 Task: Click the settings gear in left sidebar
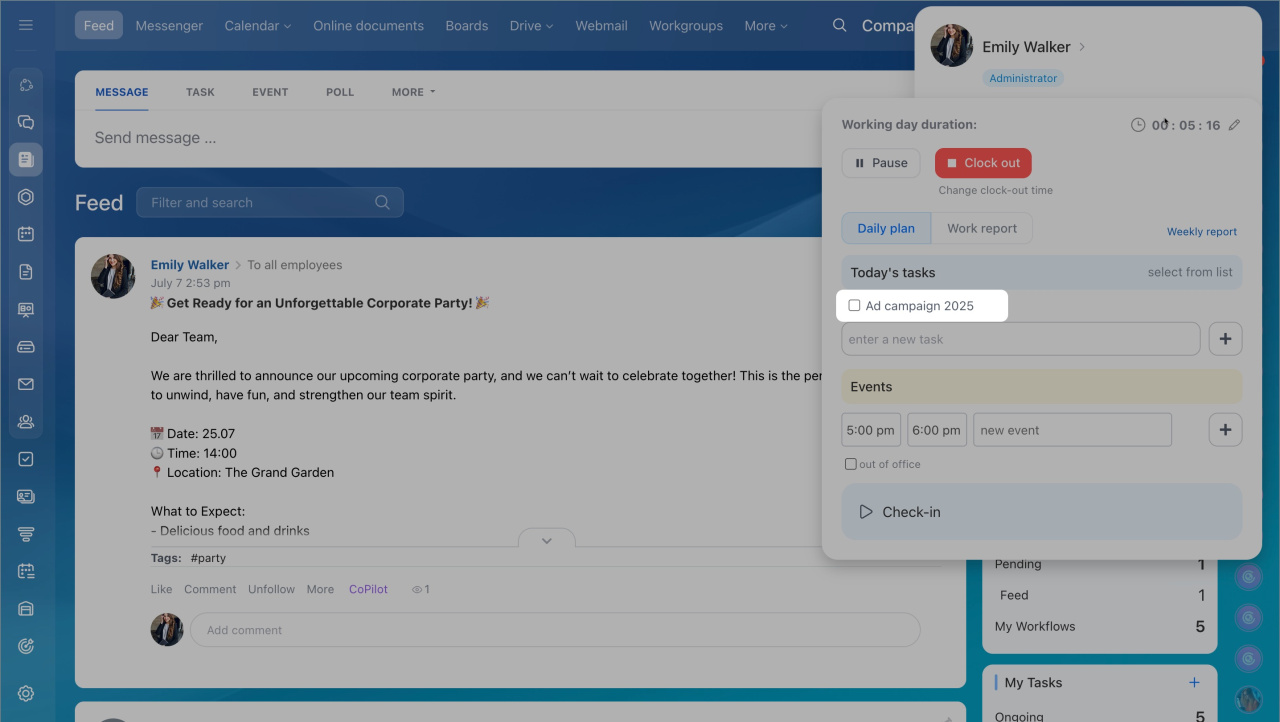click(x=26, y=694)
